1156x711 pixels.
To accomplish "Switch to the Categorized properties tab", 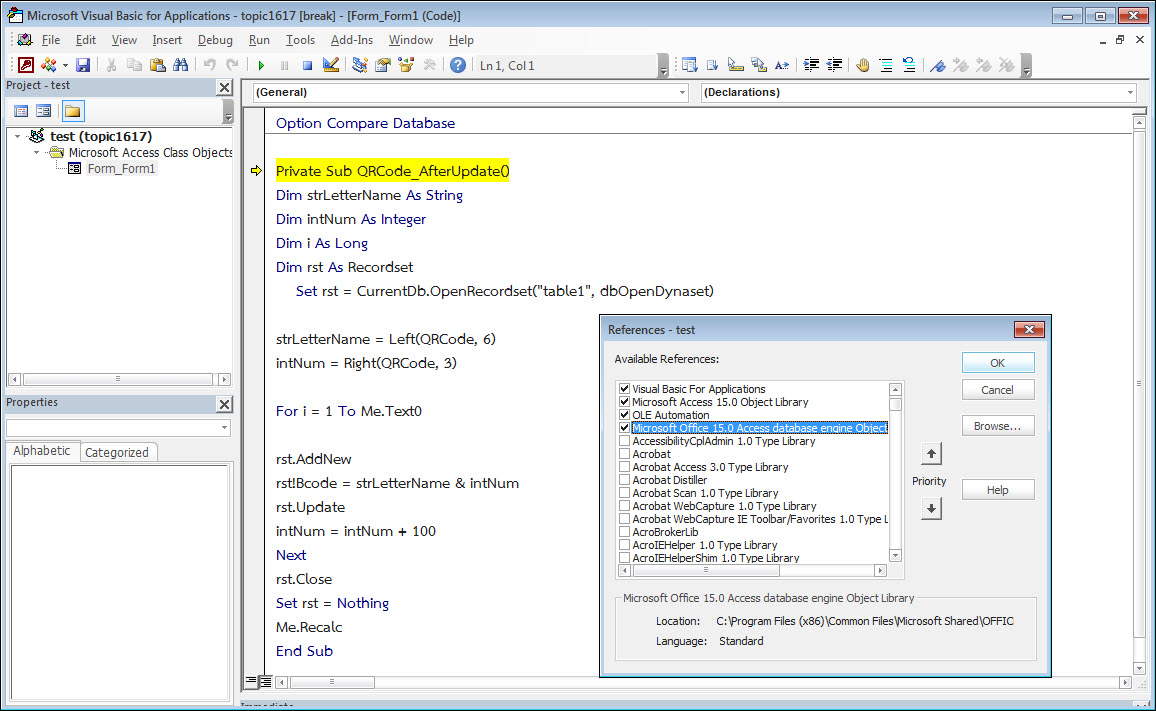I will click(116, 452).
